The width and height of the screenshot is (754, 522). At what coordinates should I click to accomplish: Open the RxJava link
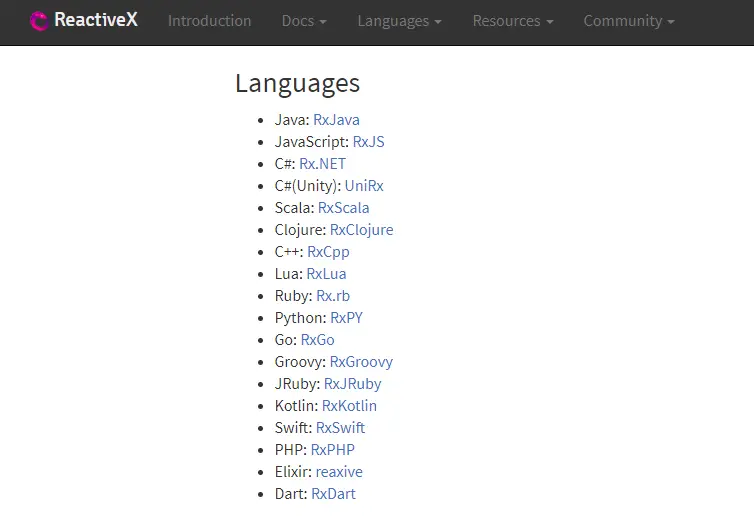click(336, 120)
